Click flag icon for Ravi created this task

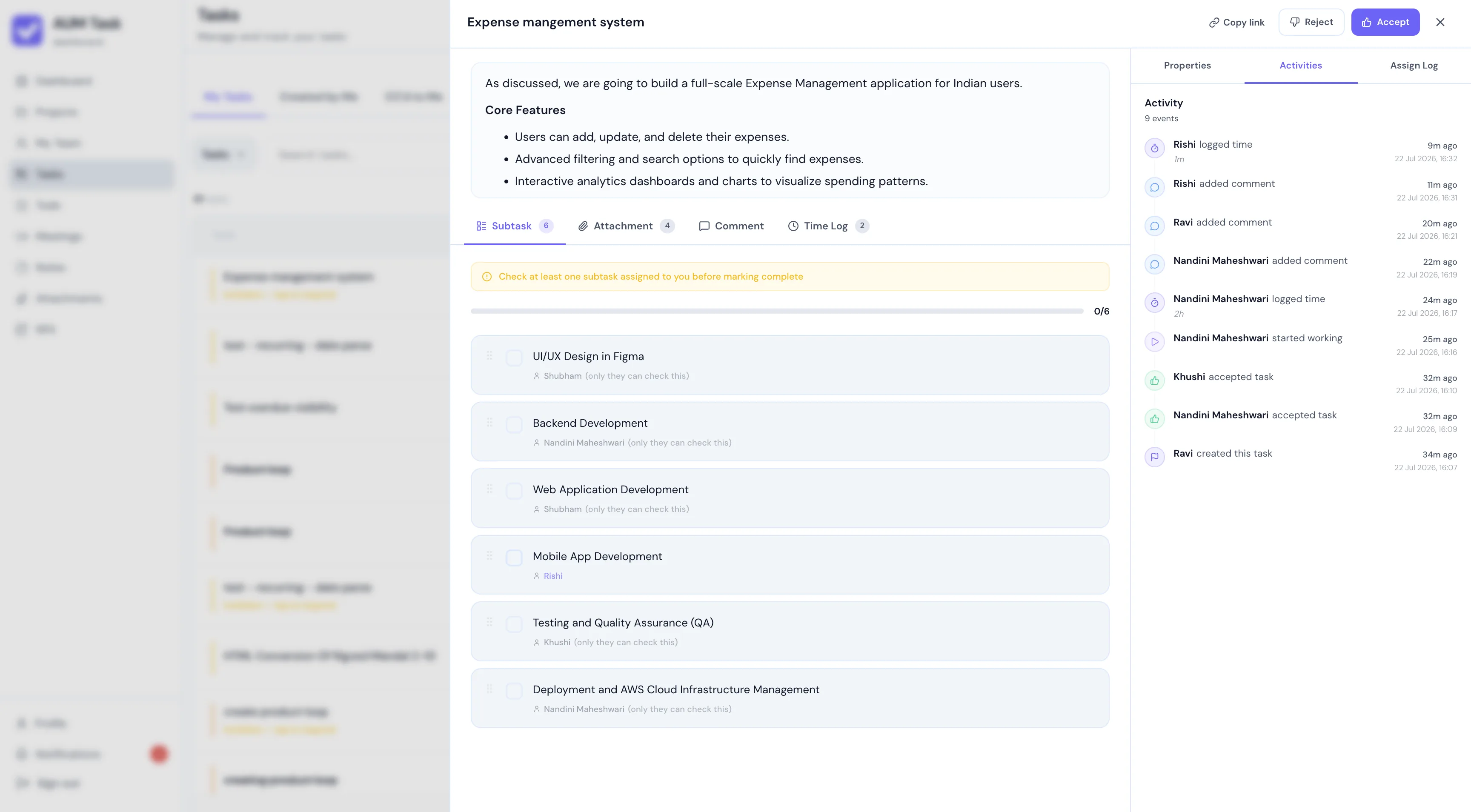tap(1154, 457)
